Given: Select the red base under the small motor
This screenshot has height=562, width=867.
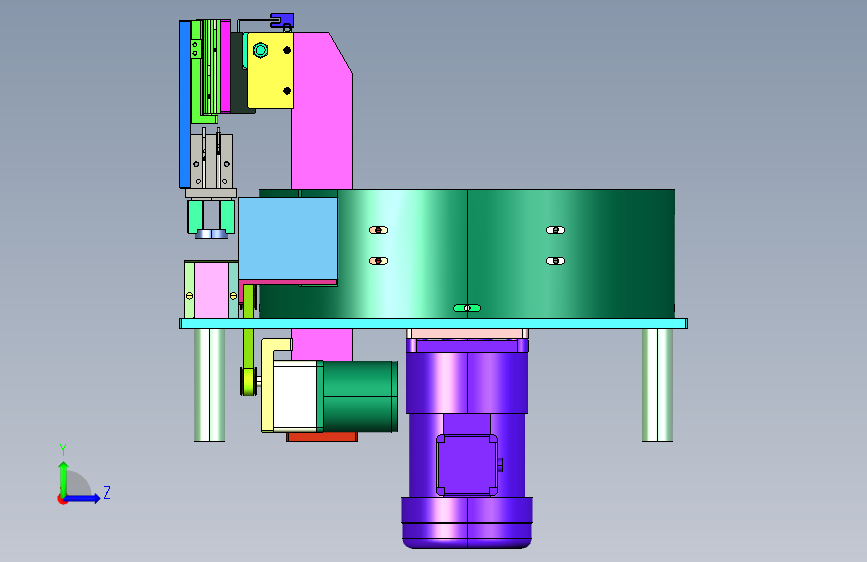Looking at the screenshot, I should point(322,437).
